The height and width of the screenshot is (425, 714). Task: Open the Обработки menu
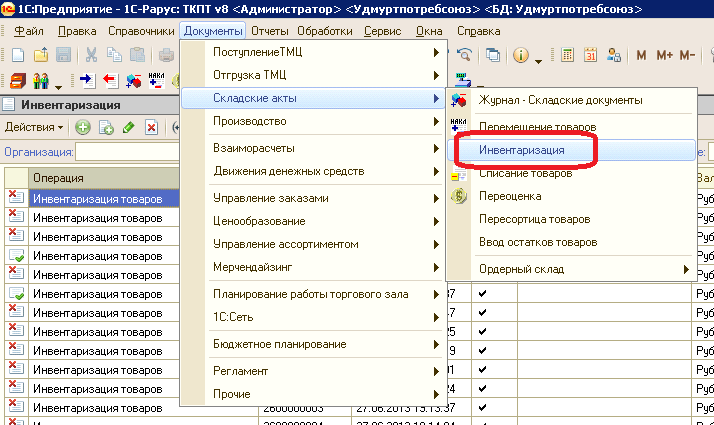tap(325, 31)
